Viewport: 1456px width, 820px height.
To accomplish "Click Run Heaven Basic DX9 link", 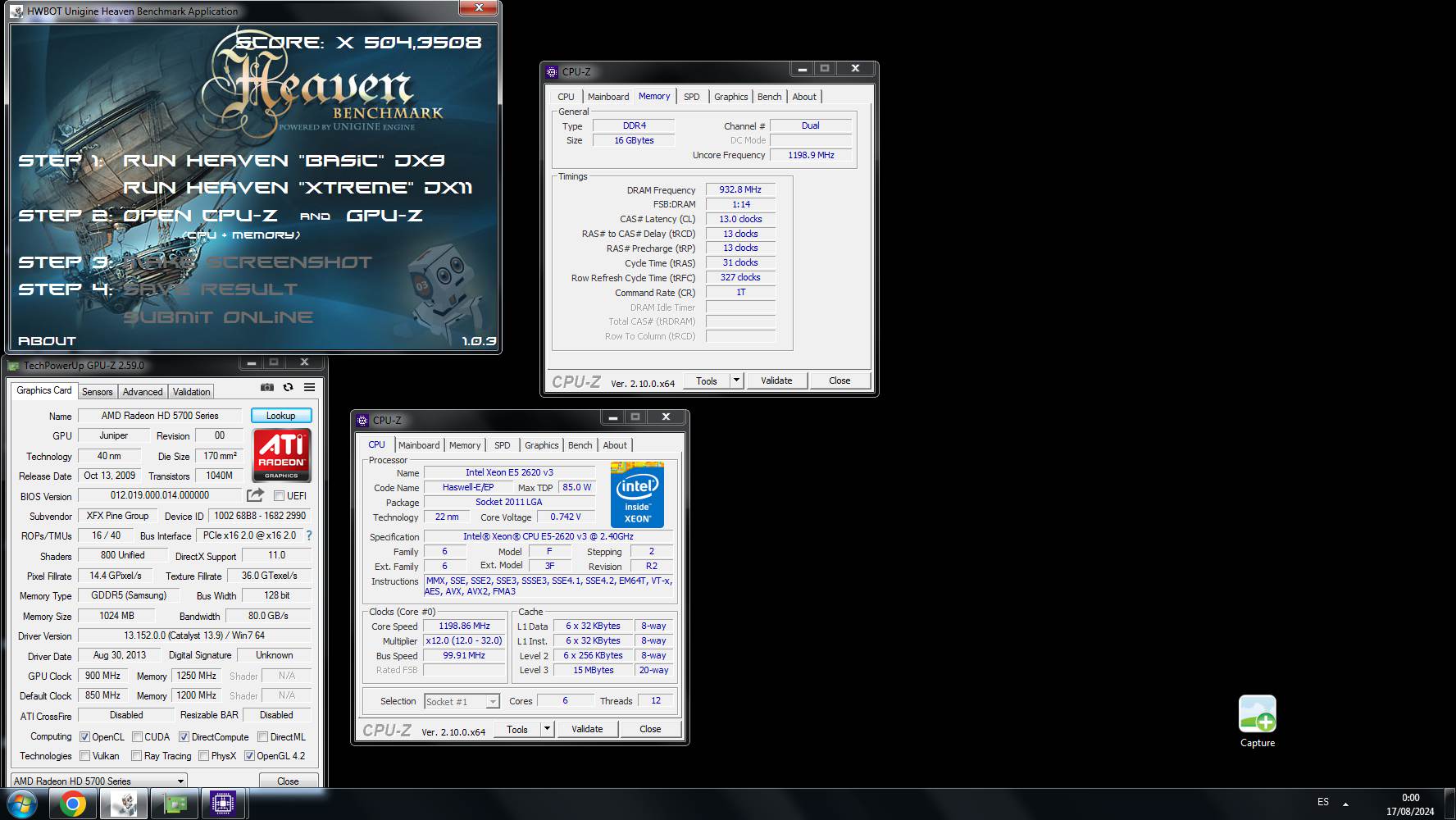I will pos(284,161).
